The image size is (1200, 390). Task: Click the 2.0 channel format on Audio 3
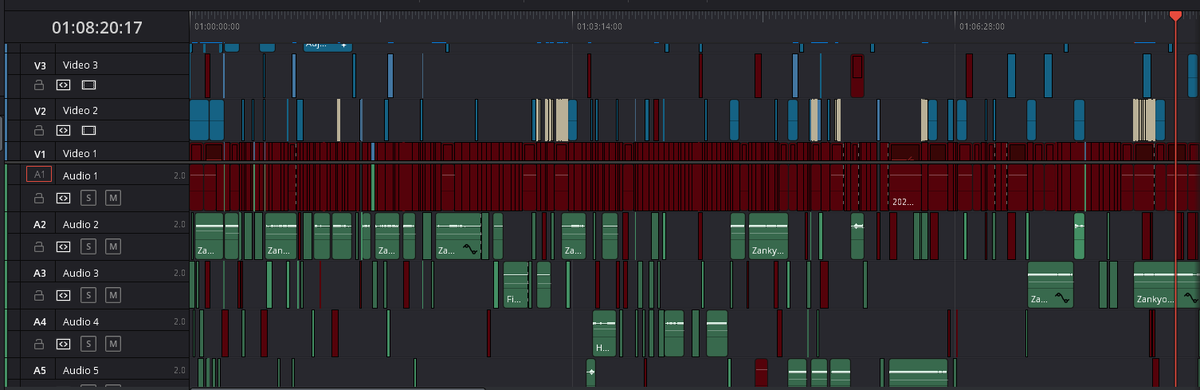pyautogui.click(x=180, y=273)
